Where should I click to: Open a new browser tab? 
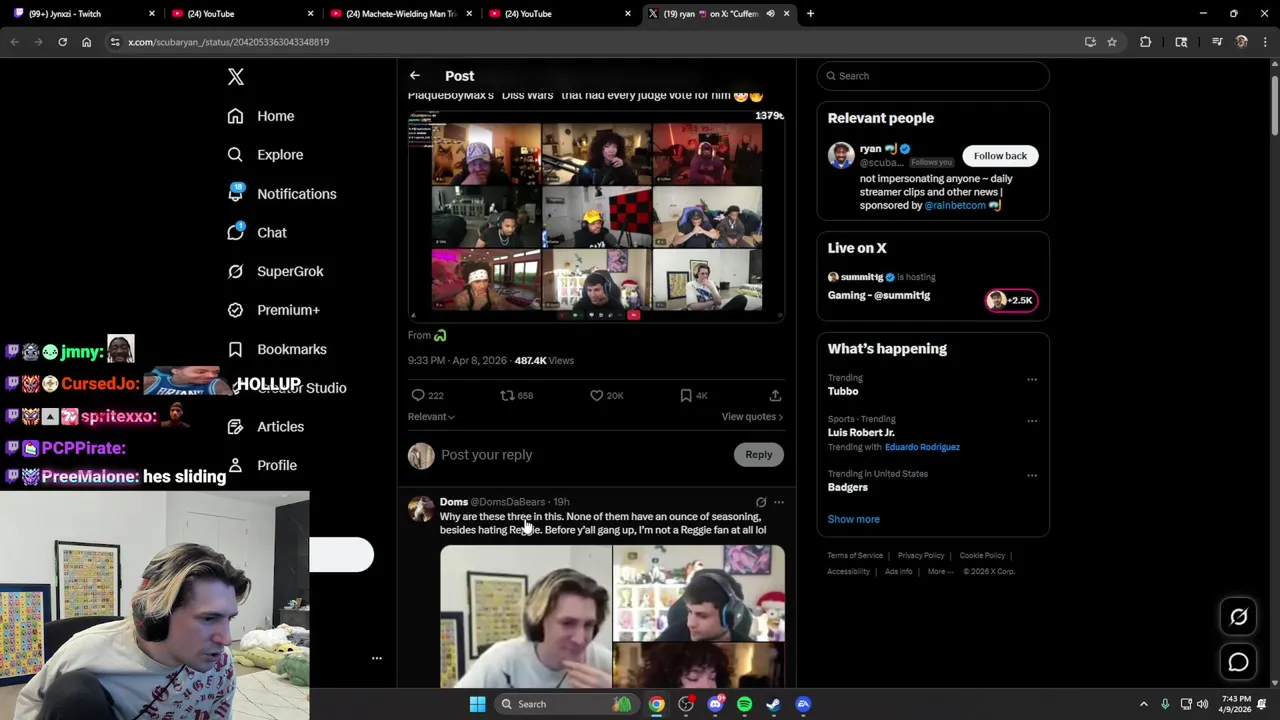click(810, 14)
